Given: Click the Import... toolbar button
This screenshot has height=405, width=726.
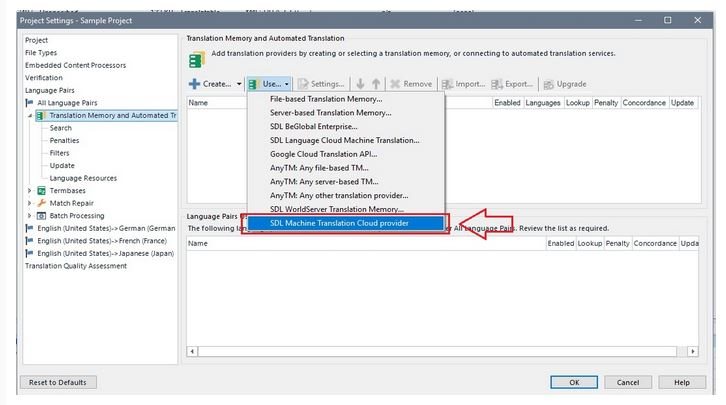Looking at the screenshot, I should (x=463, y=84).
